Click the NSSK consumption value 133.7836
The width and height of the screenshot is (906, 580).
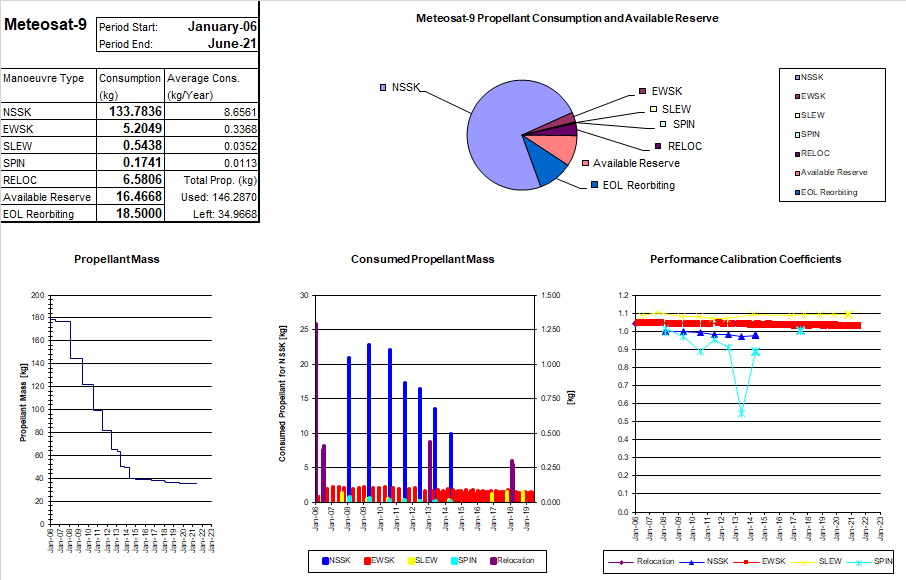pyautogui.click(x=135, y=111)
